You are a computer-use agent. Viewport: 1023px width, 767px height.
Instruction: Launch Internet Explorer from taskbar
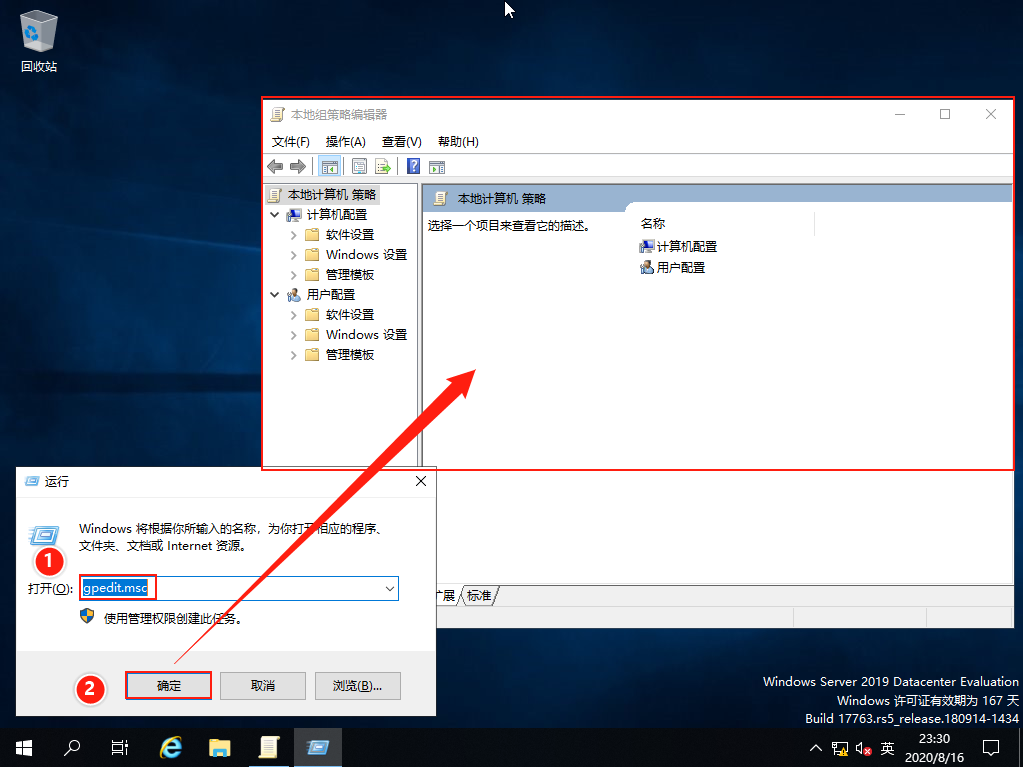171,747
